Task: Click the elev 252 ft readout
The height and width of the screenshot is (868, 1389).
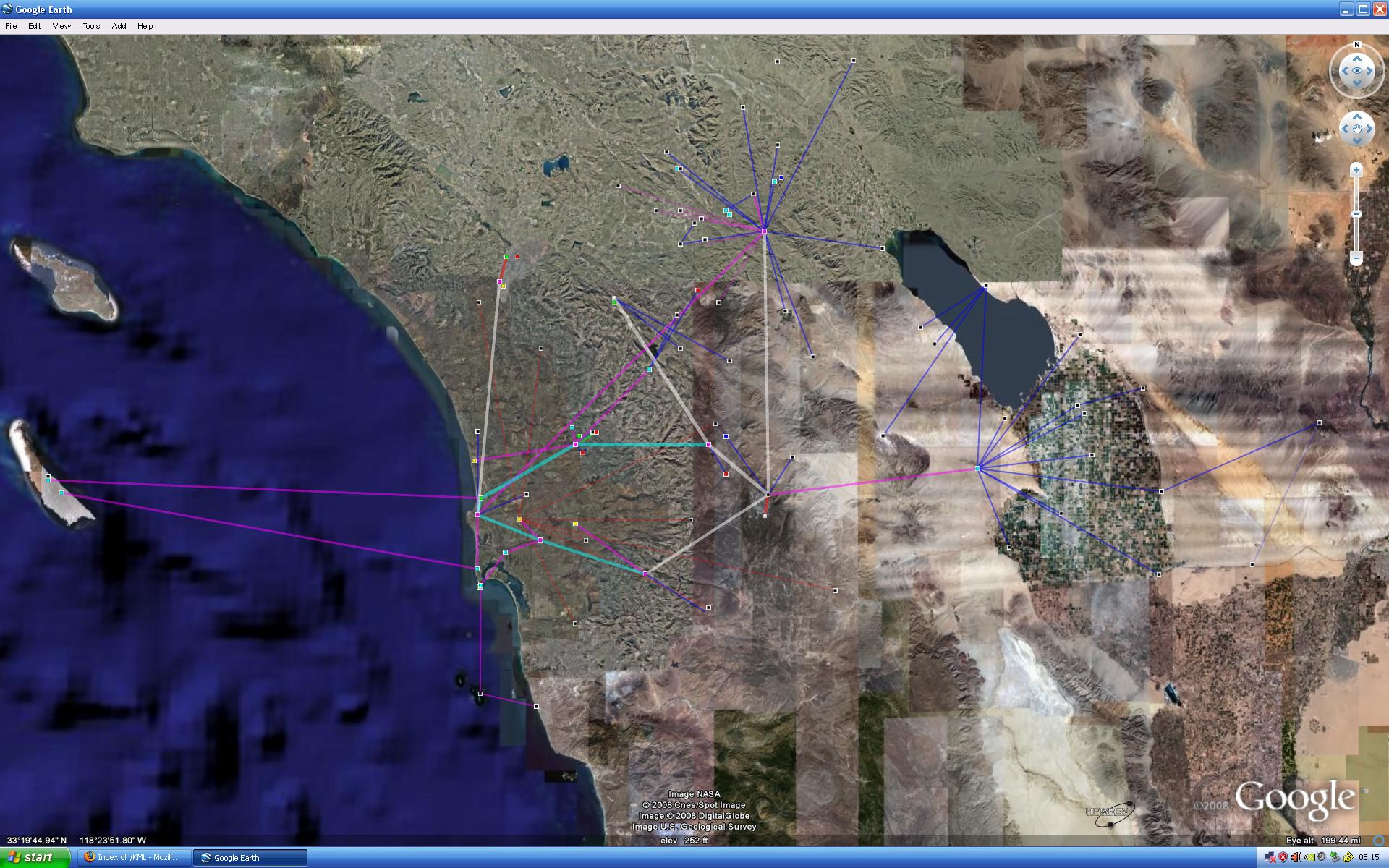Action: coord(684,841)
